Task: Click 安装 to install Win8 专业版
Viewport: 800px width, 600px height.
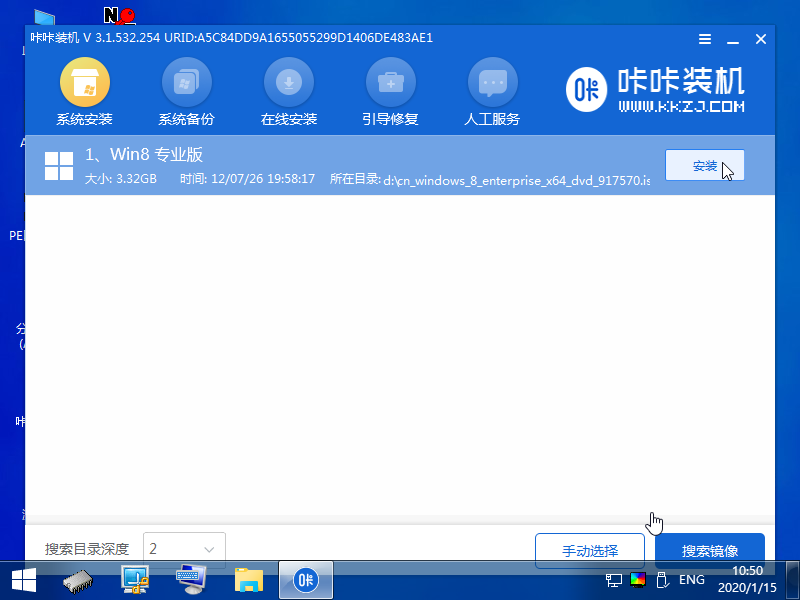Action: (705, 165)
